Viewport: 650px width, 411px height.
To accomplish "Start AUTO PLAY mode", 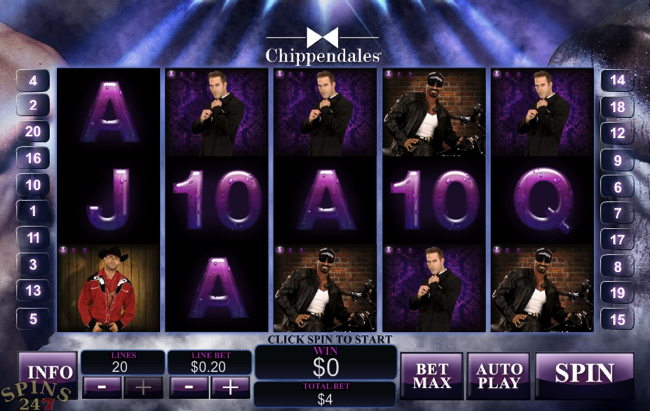I will 498,376.
